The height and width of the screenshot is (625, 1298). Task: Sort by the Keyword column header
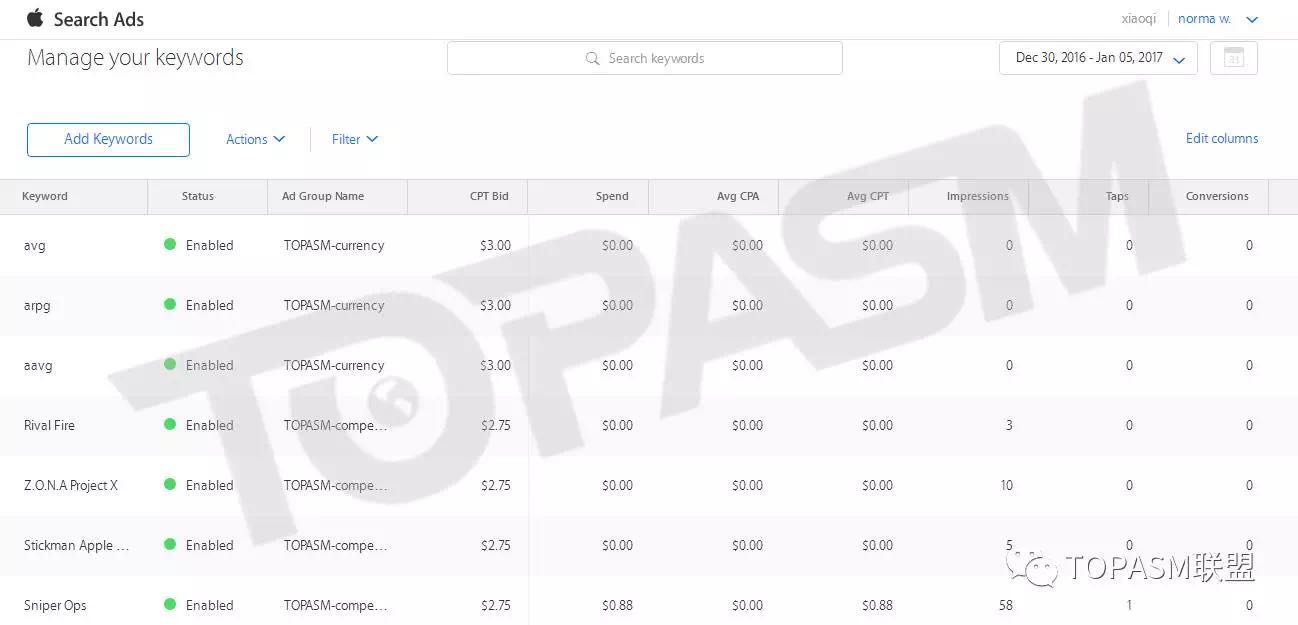click(45, 196)
